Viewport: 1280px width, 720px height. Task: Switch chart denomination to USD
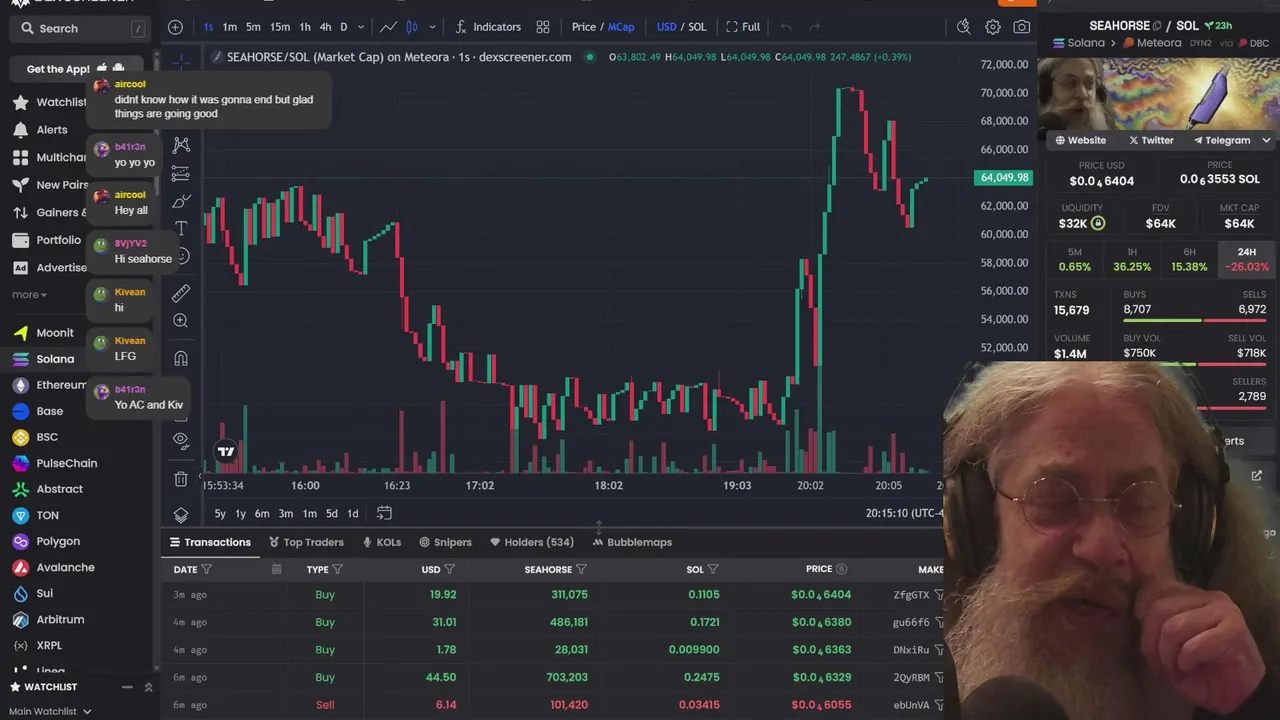pyautogui.click(x=666, y=27)
